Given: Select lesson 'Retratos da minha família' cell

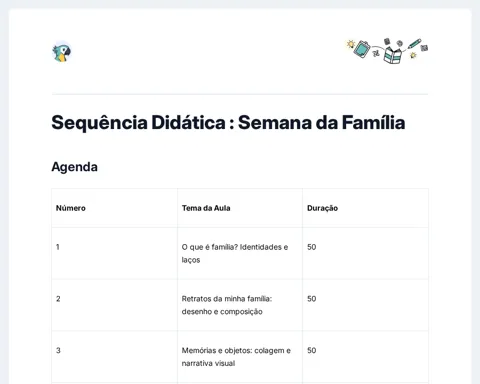Looking at the screenshot, I should (x=227, y=305).
